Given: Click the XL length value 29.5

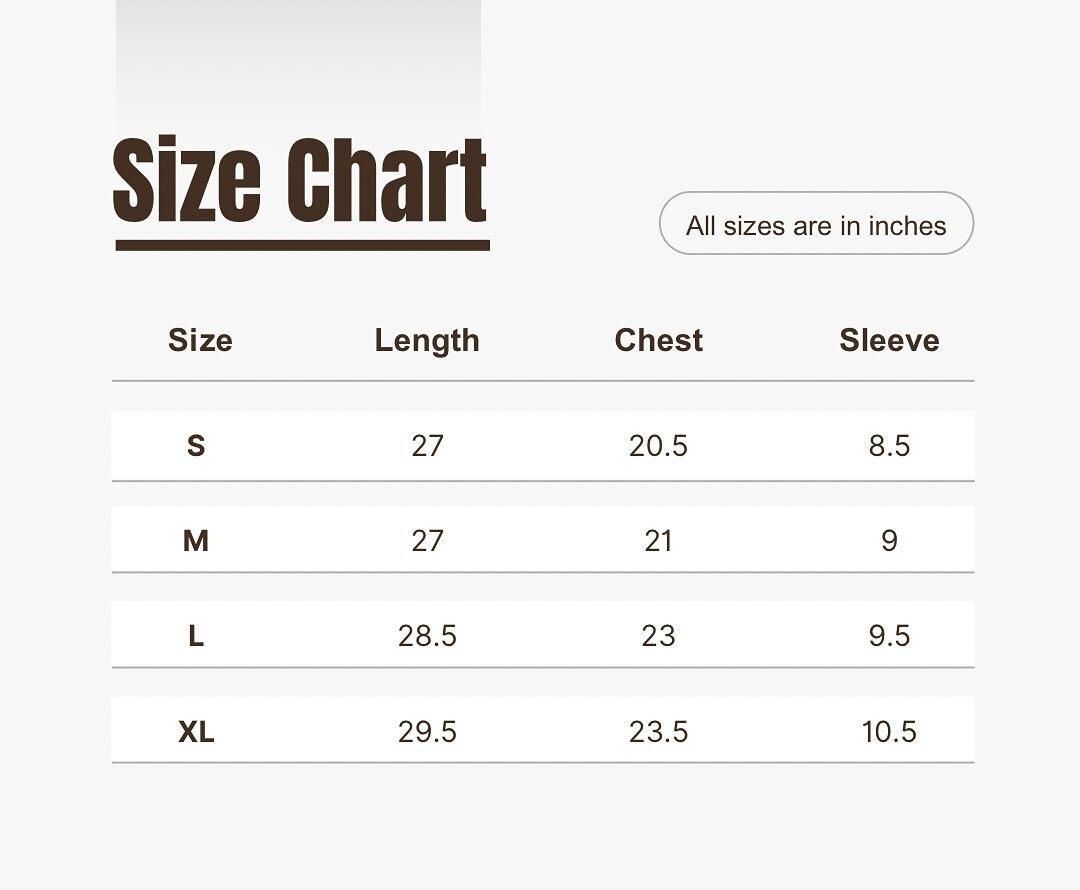Looking at the screenshot, I should tap(427, 732).
